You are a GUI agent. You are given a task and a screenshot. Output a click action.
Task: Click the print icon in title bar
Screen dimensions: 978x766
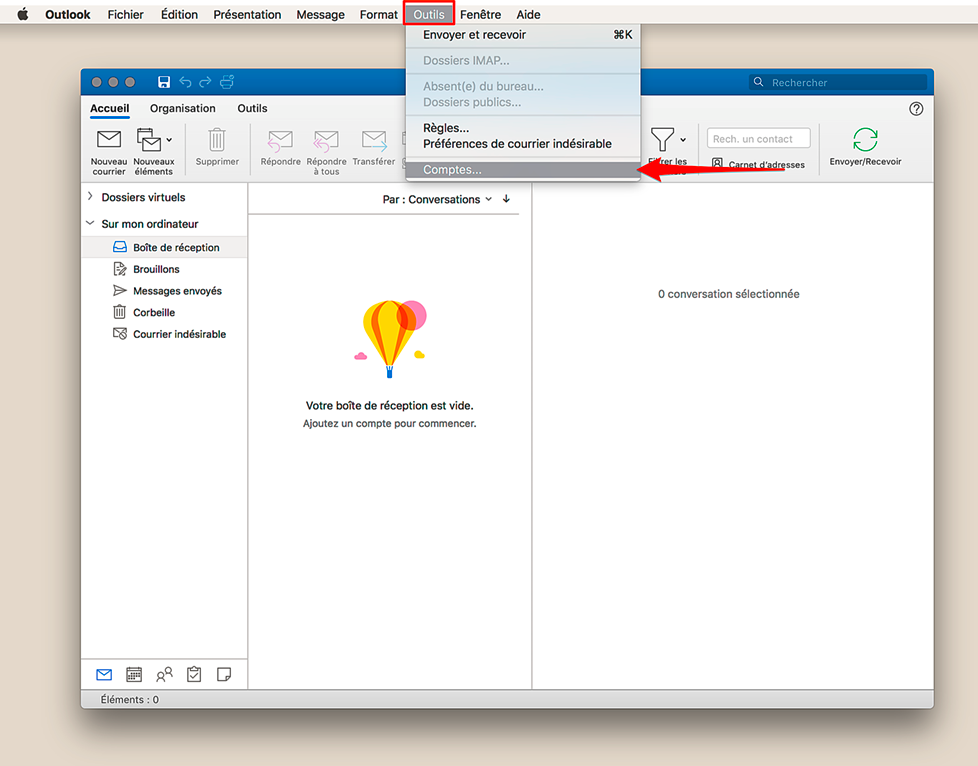point(227,82)
